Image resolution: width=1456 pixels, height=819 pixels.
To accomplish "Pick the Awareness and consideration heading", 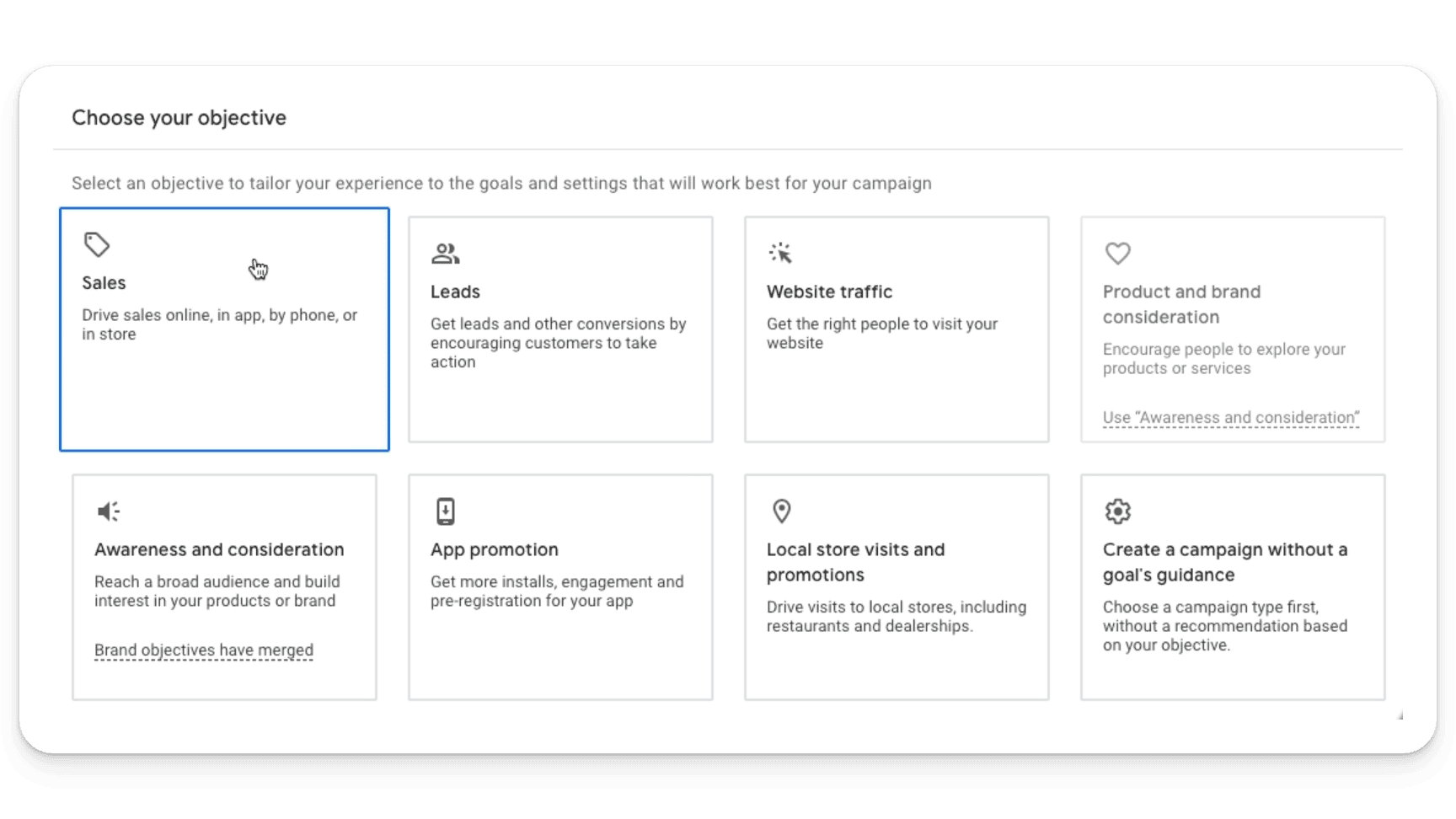I will click(x=219, y=549).
